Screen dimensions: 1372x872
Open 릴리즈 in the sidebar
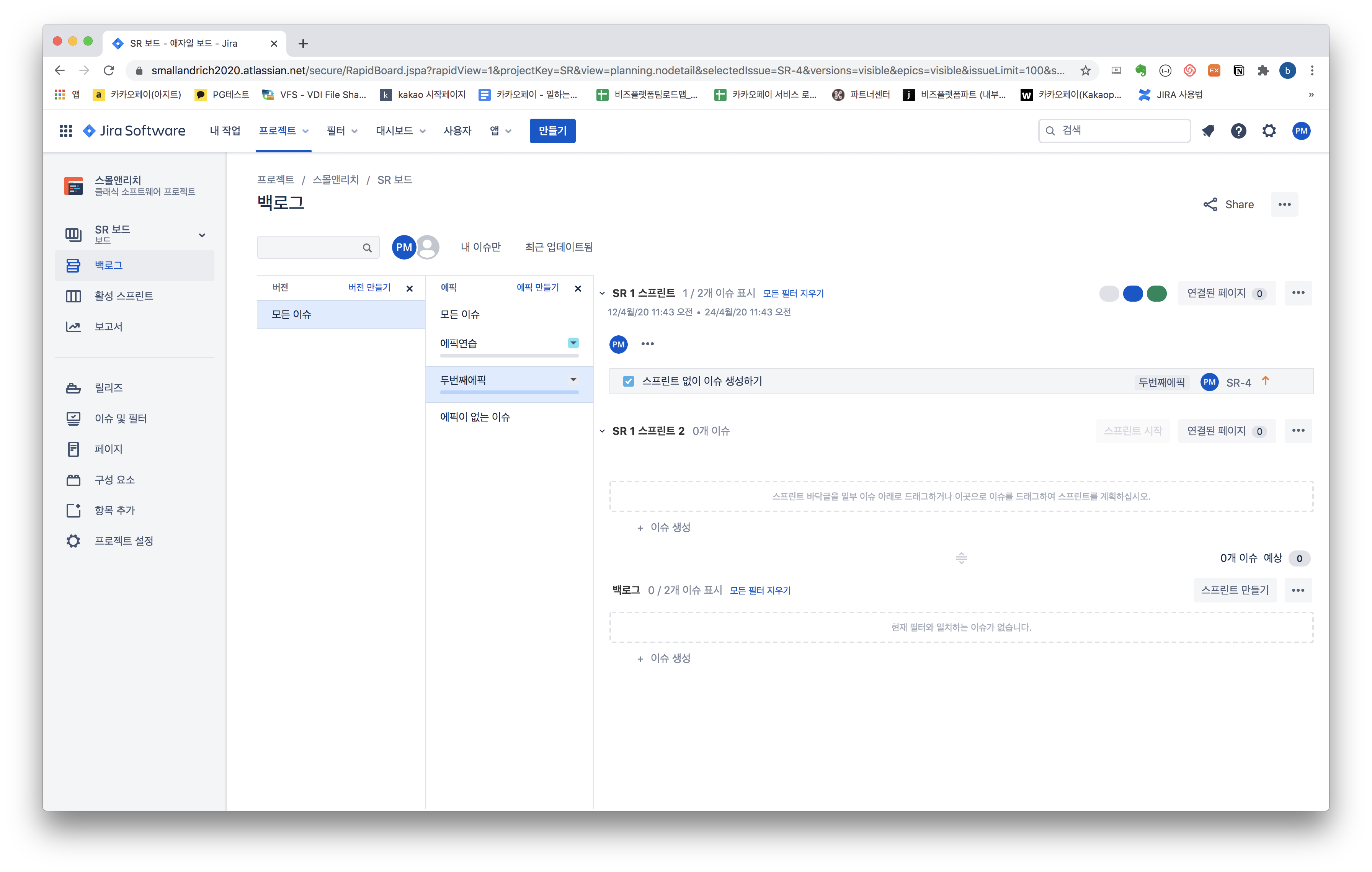point(108,388)
